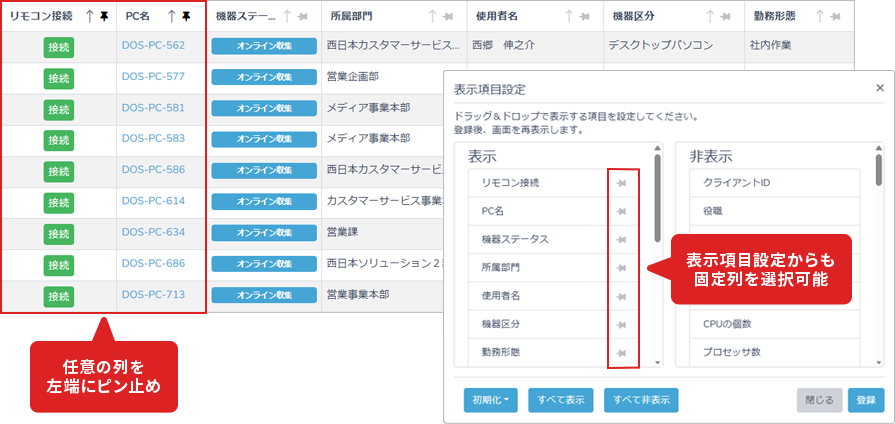
Task: Click the 表示 list scroll-down arrow
Action: point(658,363)
